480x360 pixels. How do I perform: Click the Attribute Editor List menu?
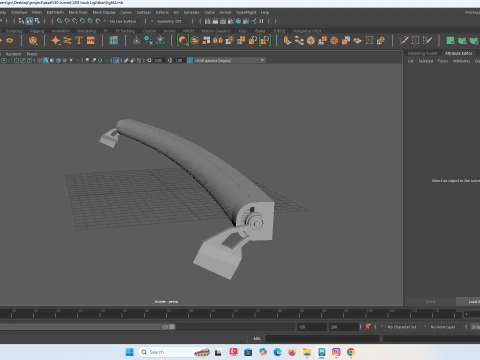(411, 61)
